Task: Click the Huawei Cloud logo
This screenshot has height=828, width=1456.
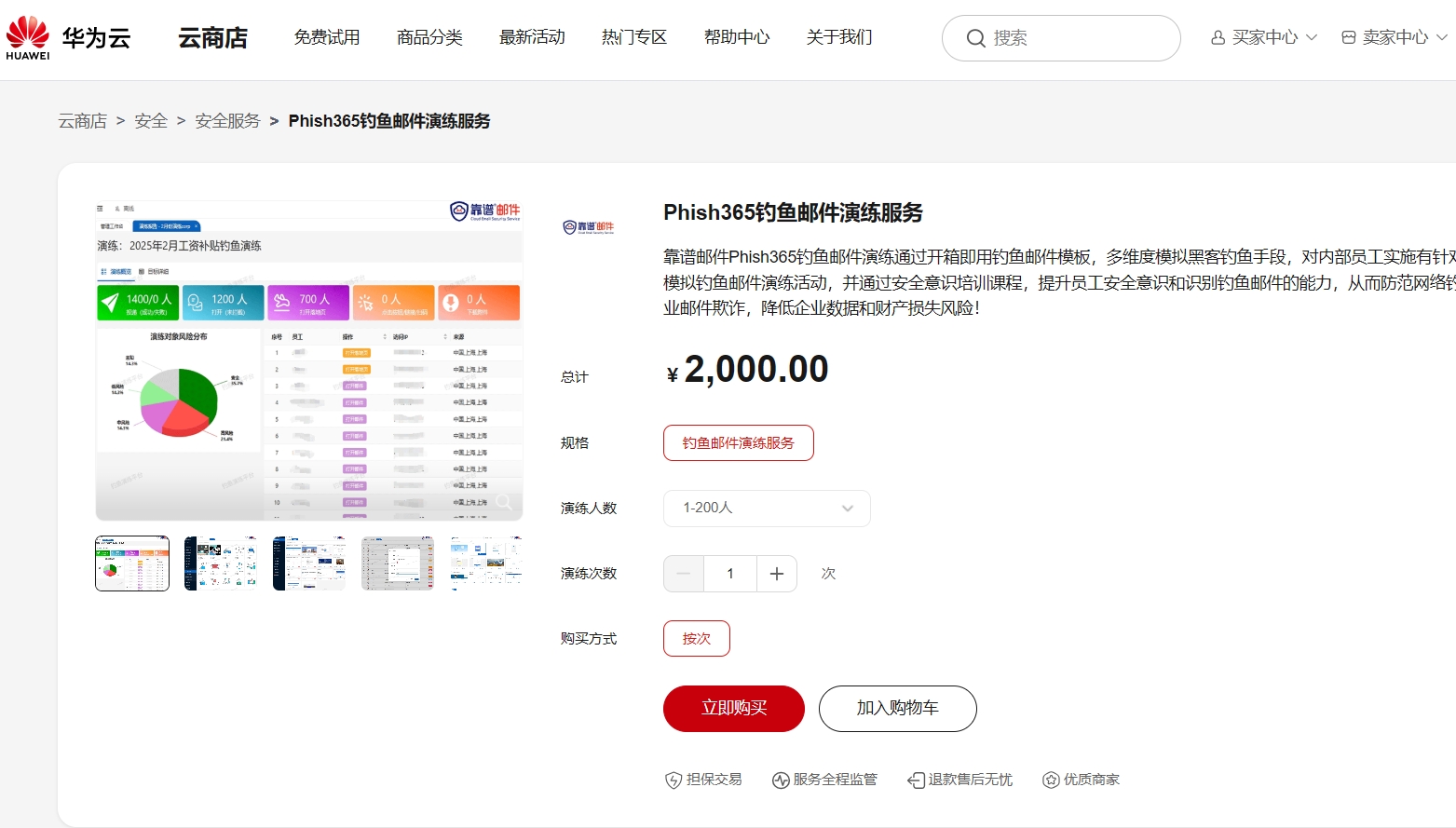Action: point(68,38)
